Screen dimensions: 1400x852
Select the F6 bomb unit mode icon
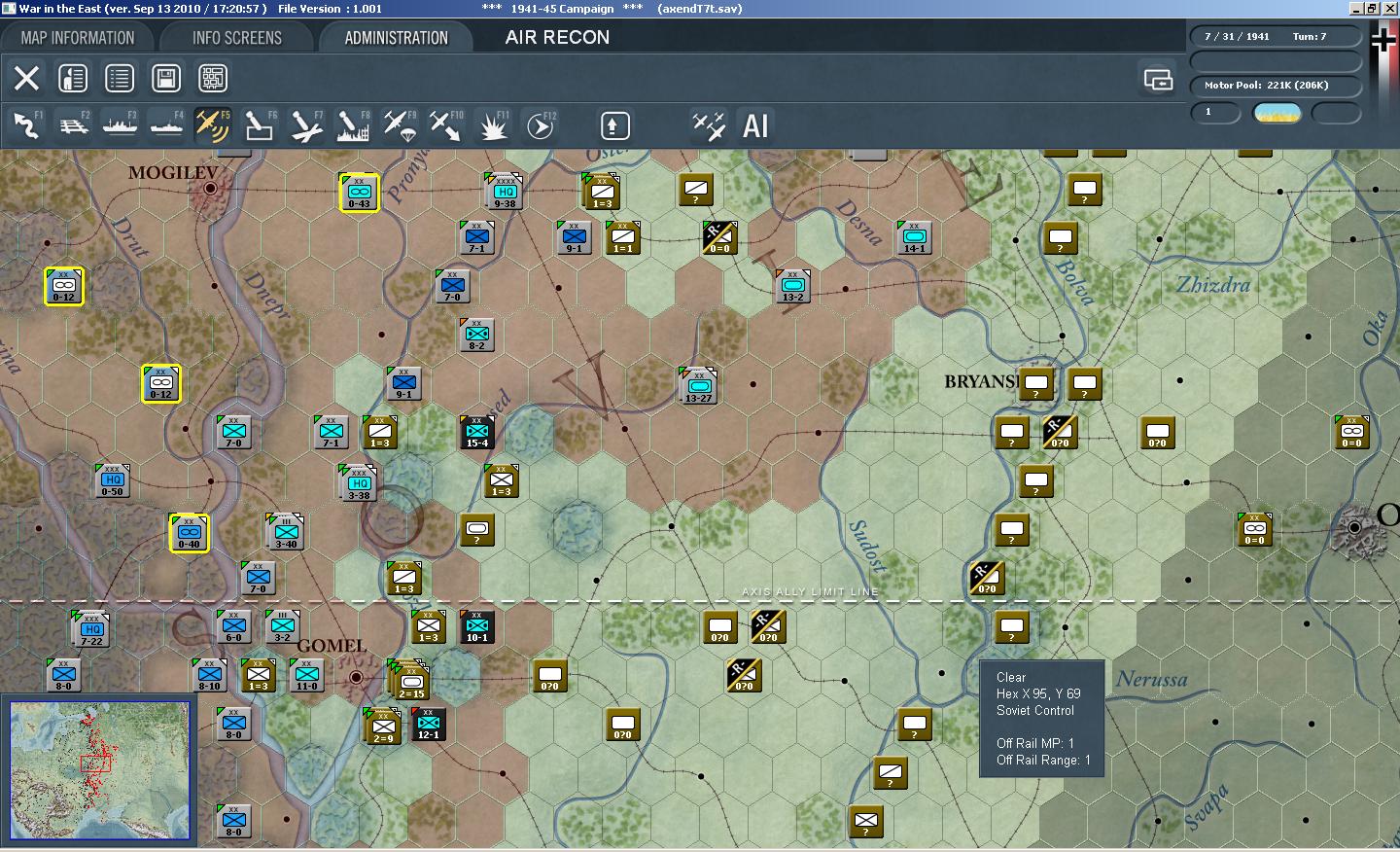[x=259, y=125]
